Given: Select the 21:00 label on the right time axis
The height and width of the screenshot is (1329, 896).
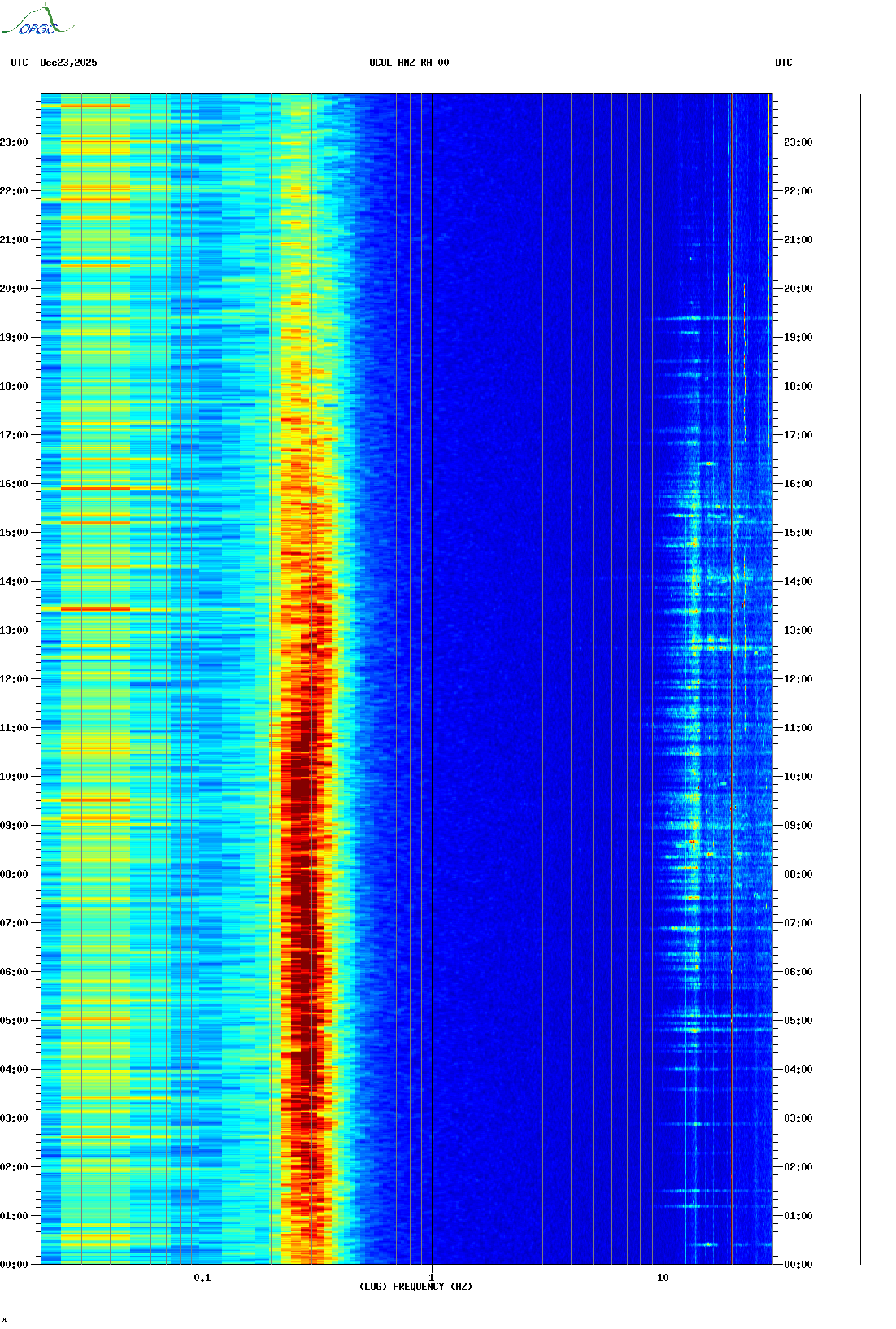Looking at the screenshot, I should tap(798, 240).
